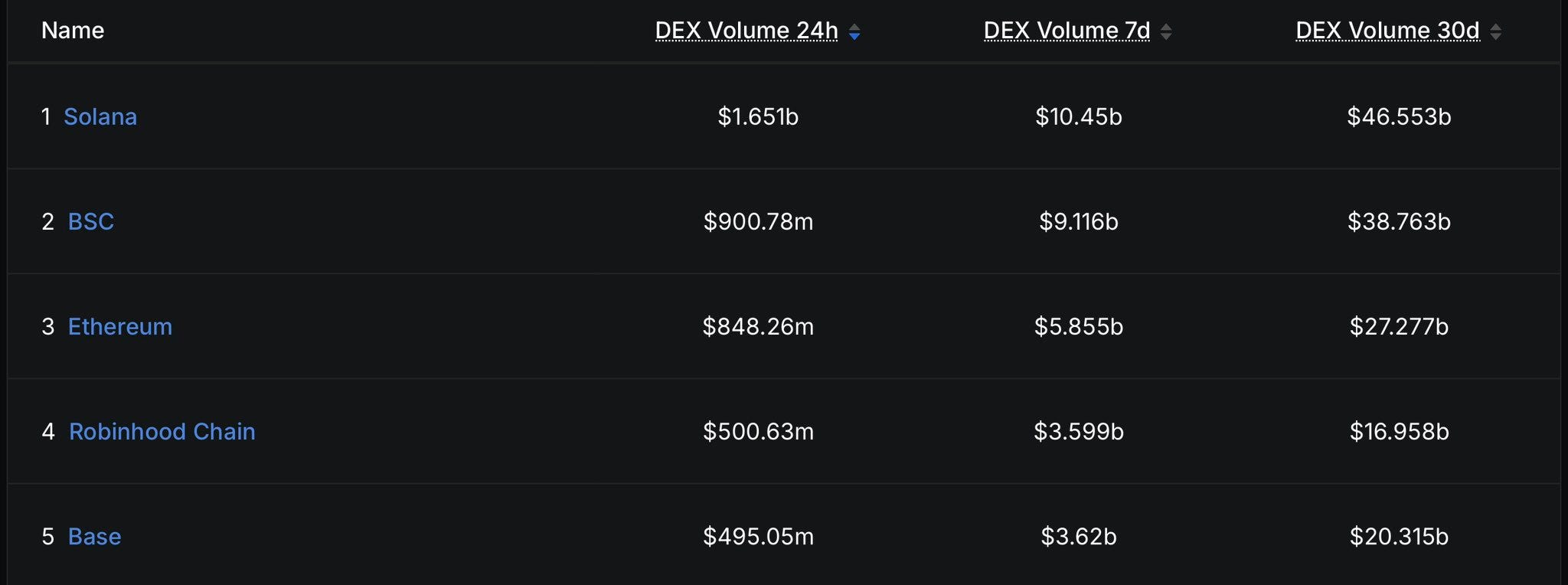Viewport: 1568px width, 585px height.
Task: Click the DEX Volume 7d sort arrows
Action: pos(1166,31)
